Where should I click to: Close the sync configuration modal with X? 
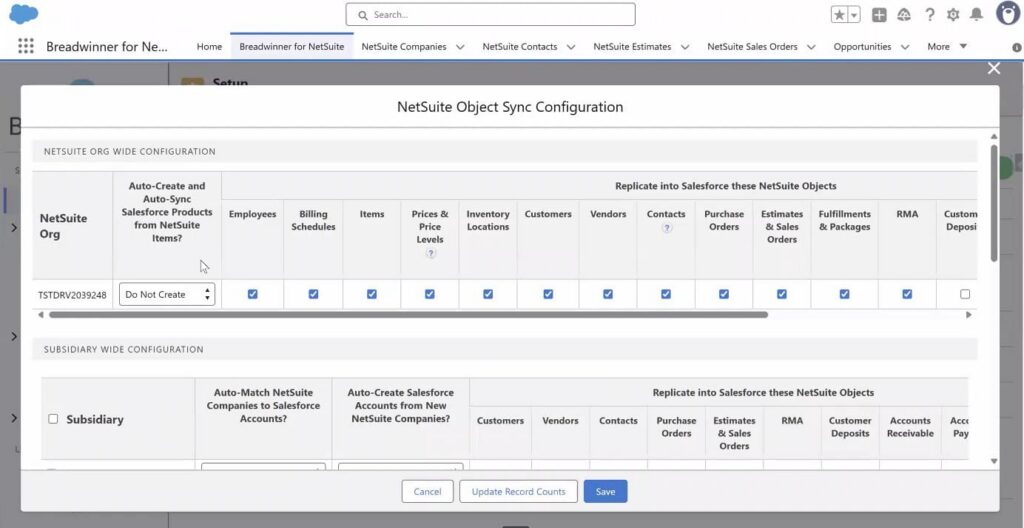(994, 68)
